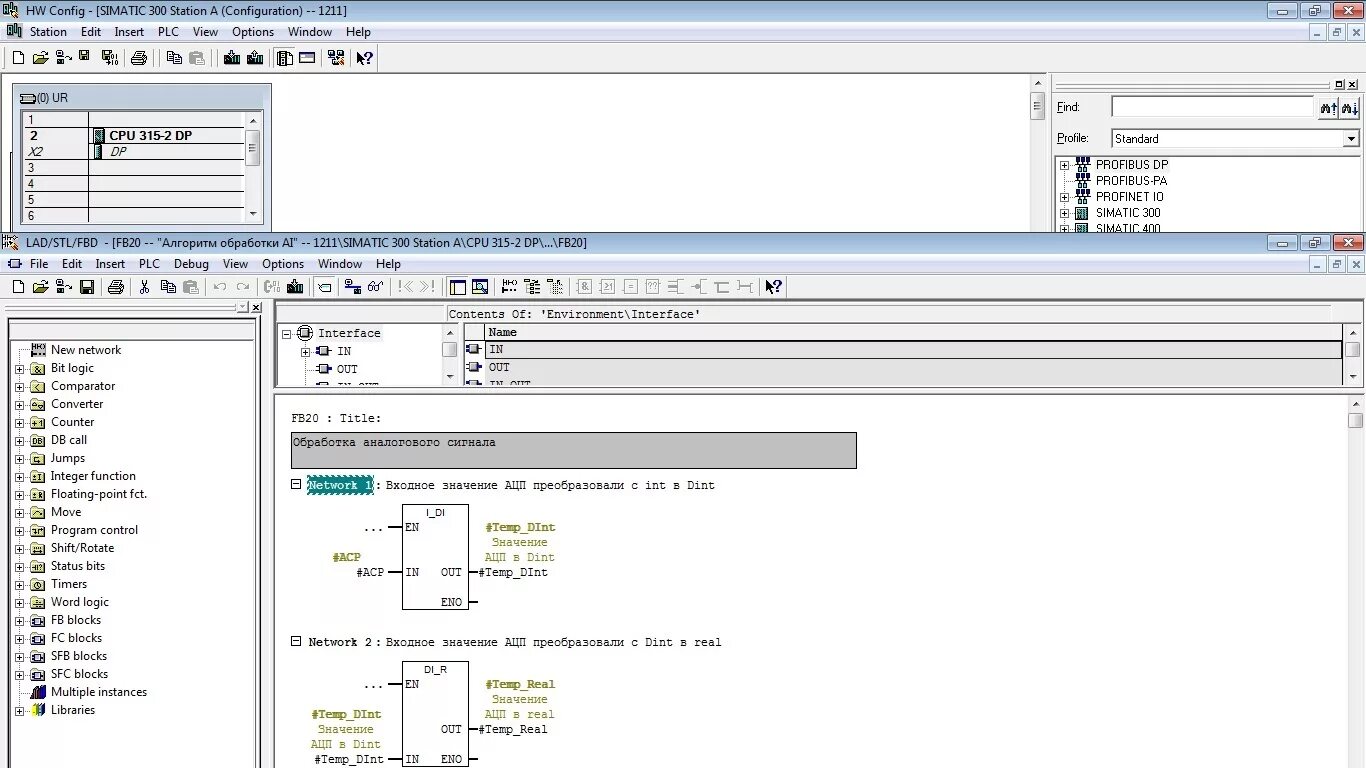The height and width of the screenshot is (768, 1366).
Task: Expand Comparator folder
Action: tap(19, 386)
